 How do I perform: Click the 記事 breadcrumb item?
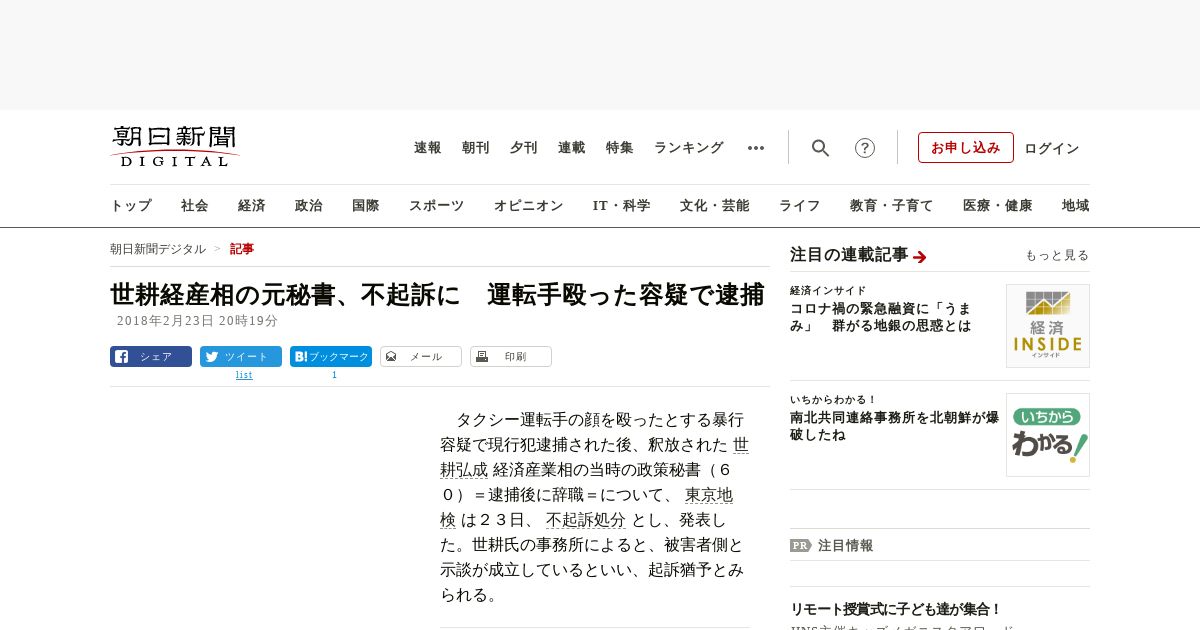[x=242, y=249]
